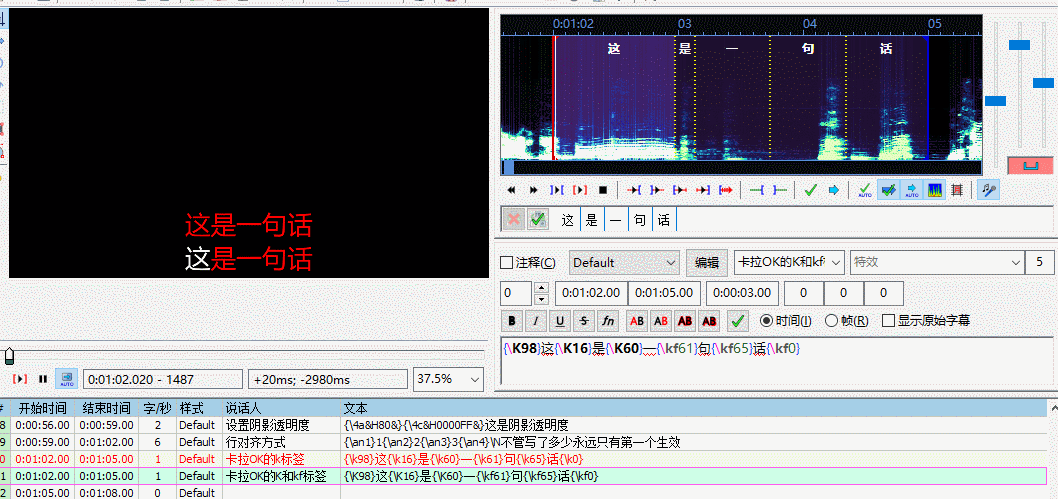The width and height of the screenshot is (1058, 499).
Task: Open the Default style dropdown
Action: tap(625, 262)
